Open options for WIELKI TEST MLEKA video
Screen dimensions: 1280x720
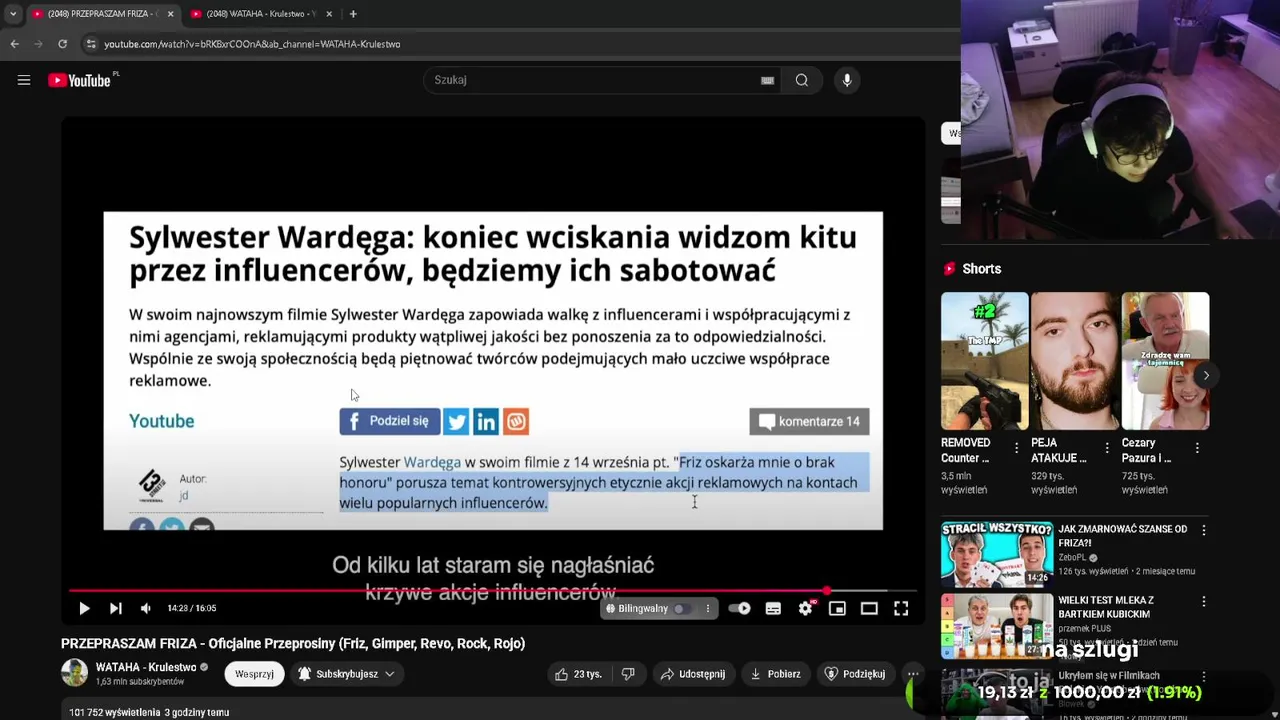[x=1204, y=602]
